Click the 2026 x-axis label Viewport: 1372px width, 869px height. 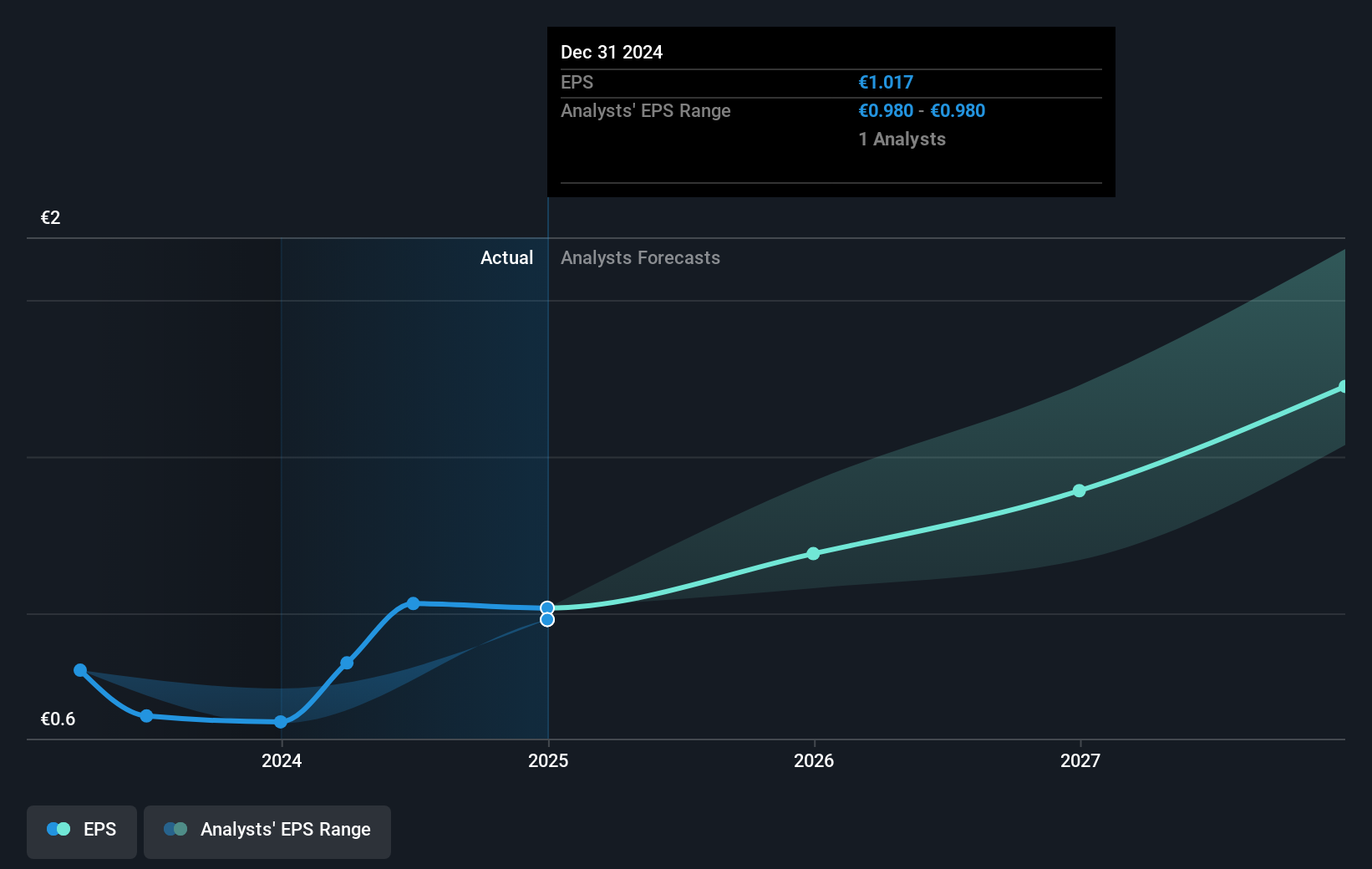pos(814,760)
